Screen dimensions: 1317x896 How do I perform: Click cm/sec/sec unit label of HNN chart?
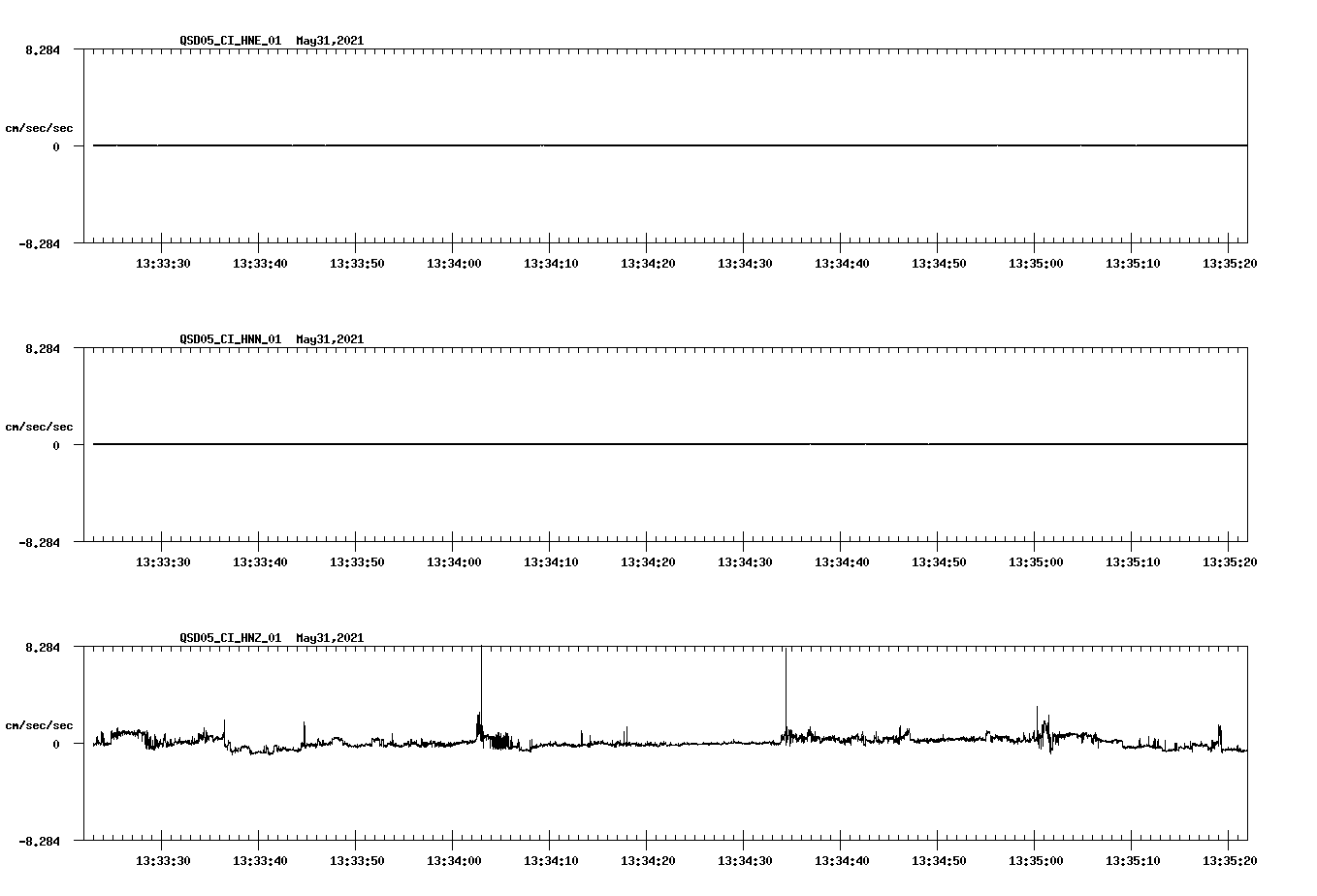(39, 427)
